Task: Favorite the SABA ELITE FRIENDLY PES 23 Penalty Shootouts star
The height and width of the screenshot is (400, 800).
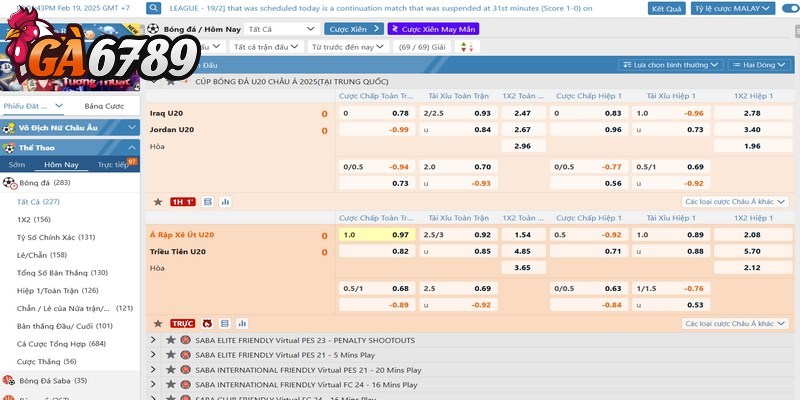Action: (170, 340)
